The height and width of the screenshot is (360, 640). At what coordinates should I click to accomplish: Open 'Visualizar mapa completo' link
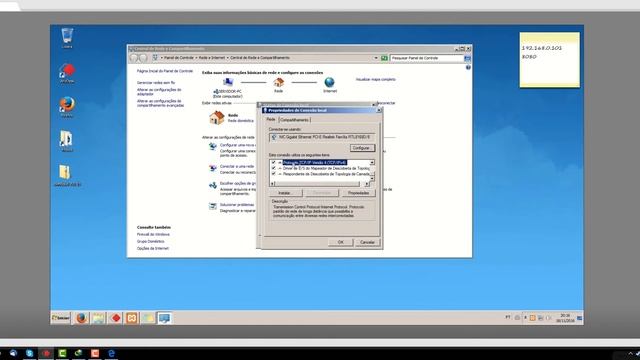[376, 79]
